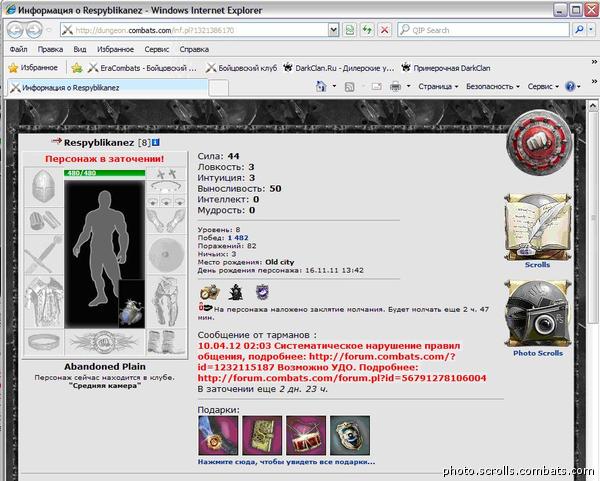Click the blue info icon beside Respyblikanez
Viewport: 600px width, 481px height.
point(155,142)
